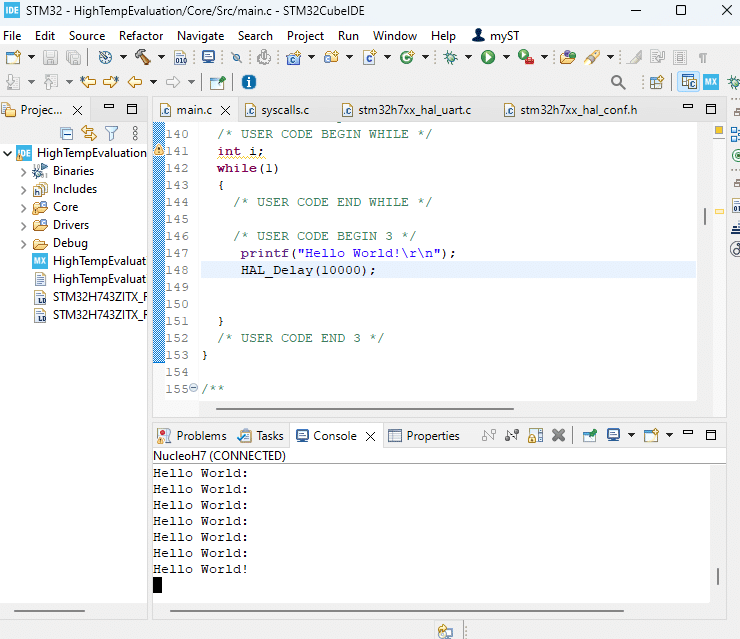The width and height of the screenshot is (740, 639).
Task: Toggle Word Wrap toolbar icon
Action: [x=657, y=57]
